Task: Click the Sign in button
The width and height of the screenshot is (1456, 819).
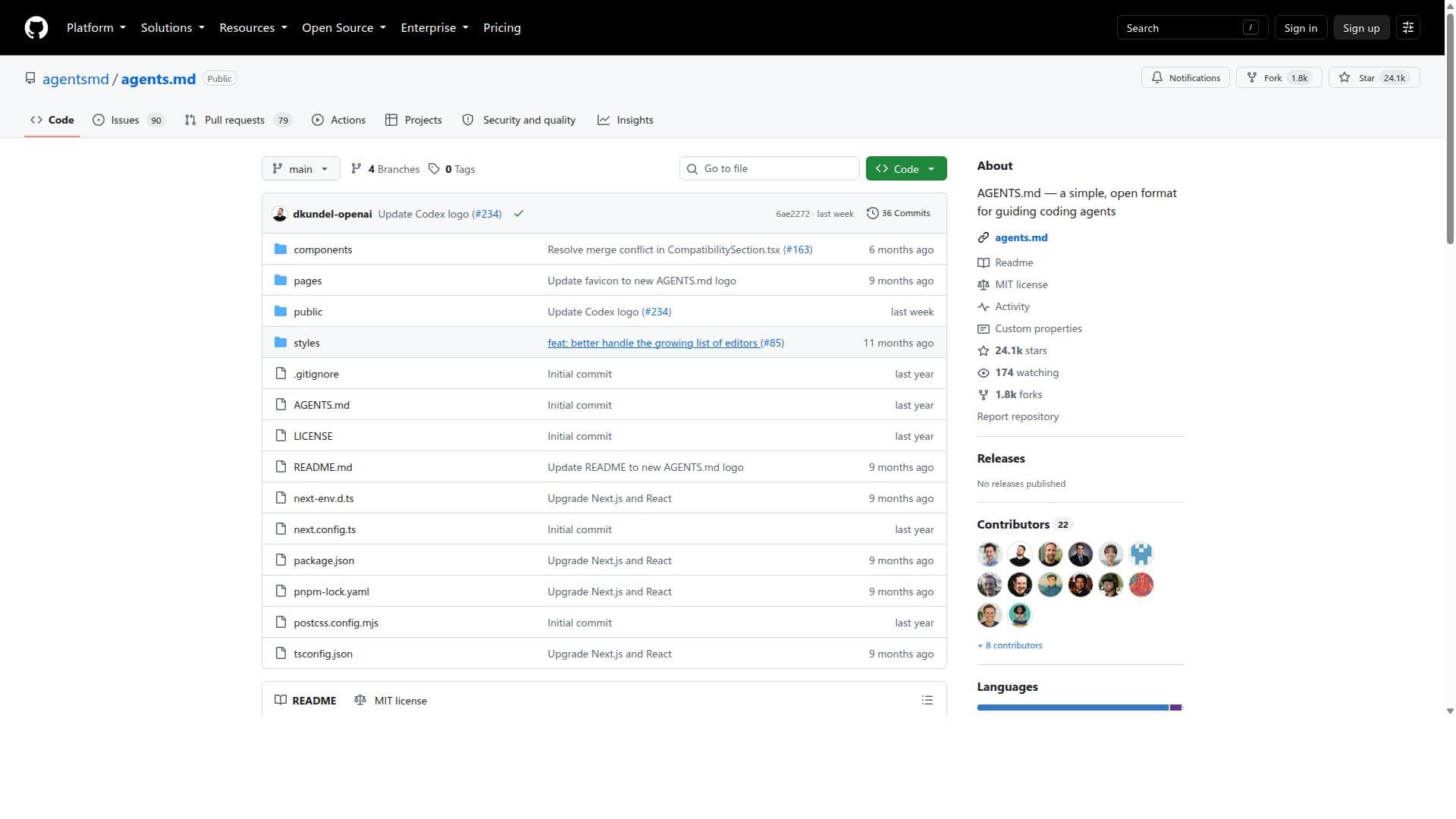Action: tap(1301, 28)
